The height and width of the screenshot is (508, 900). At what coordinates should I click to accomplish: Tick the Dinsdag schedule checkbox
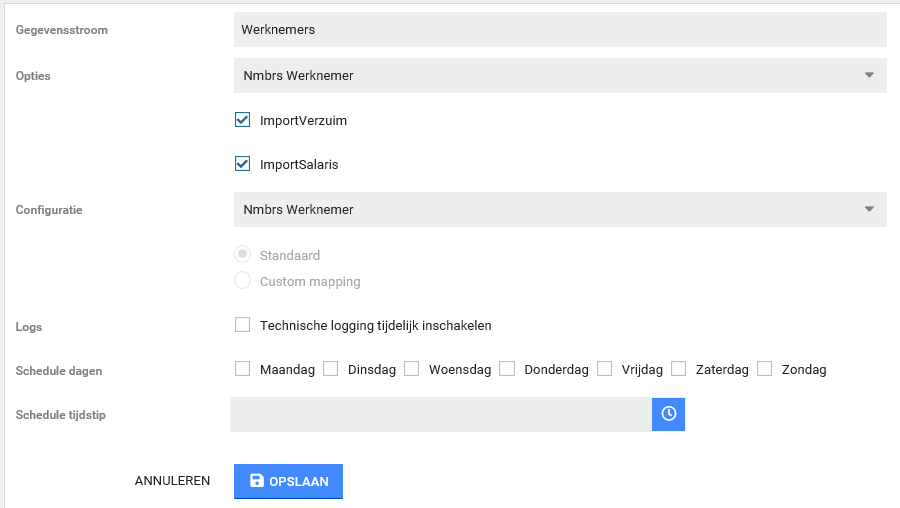click(330, 369)
